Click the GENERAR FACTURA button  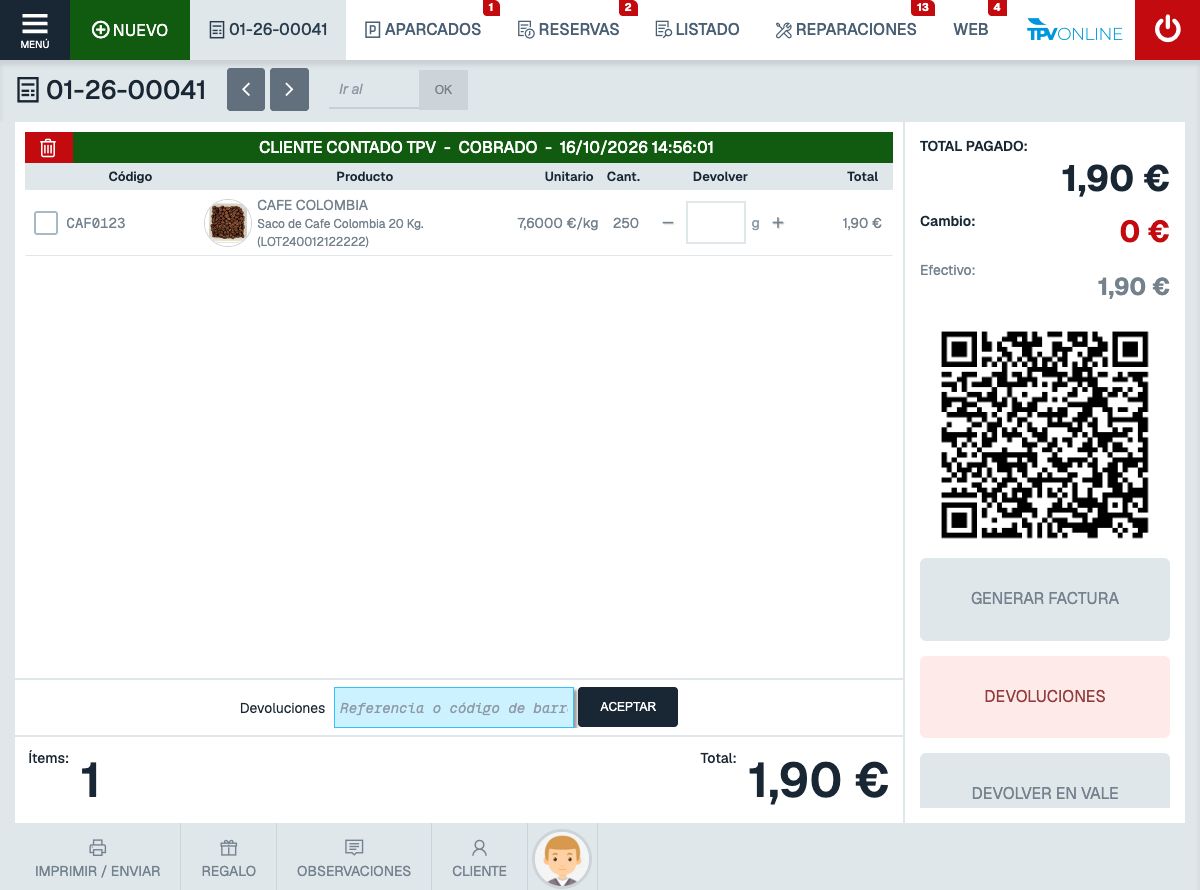(1045, 599)
